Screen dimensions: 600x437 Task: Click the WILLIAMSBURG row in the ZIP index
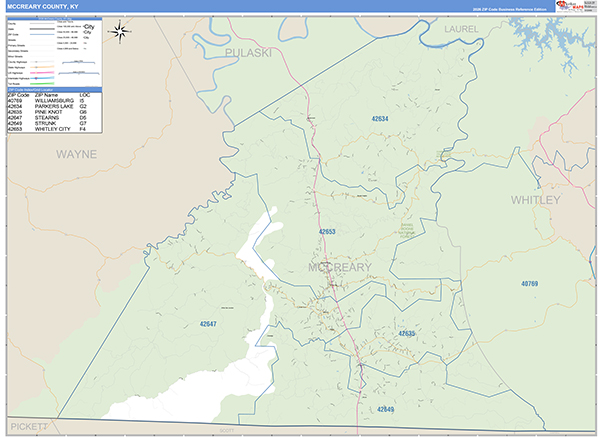point(54,101)
